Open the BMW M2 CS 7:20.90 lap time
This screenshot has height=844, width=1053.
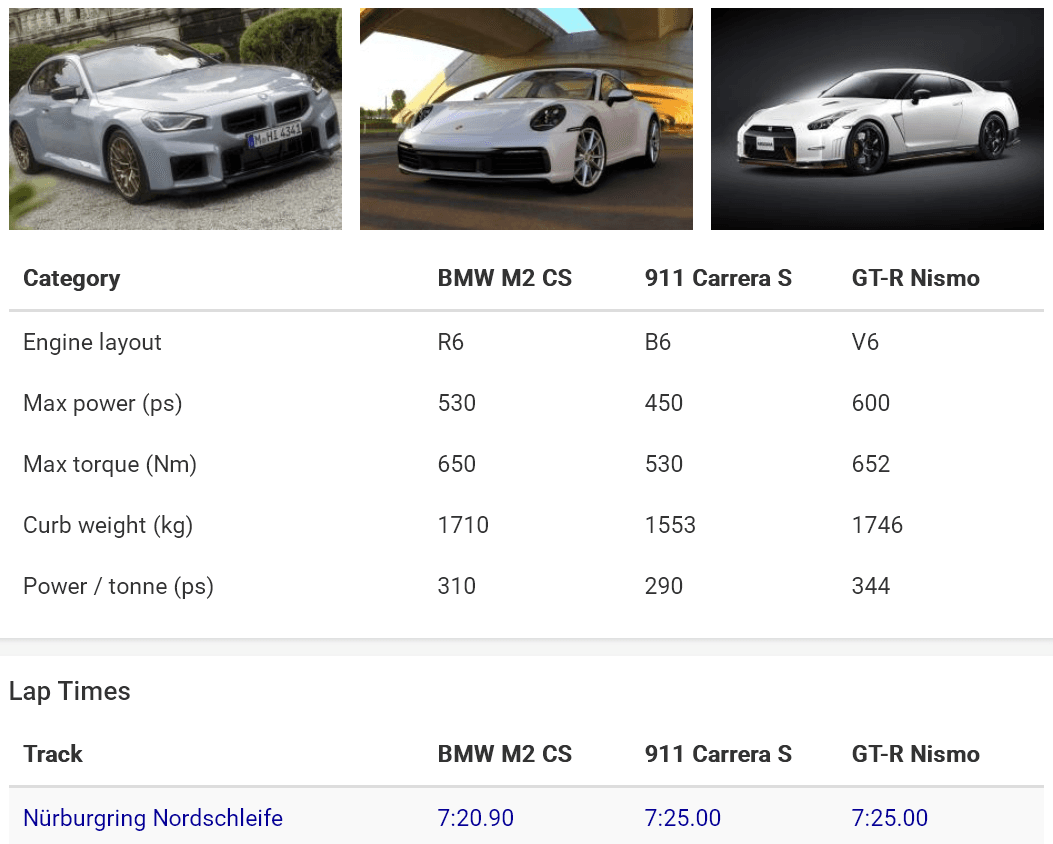coord(476,818)
